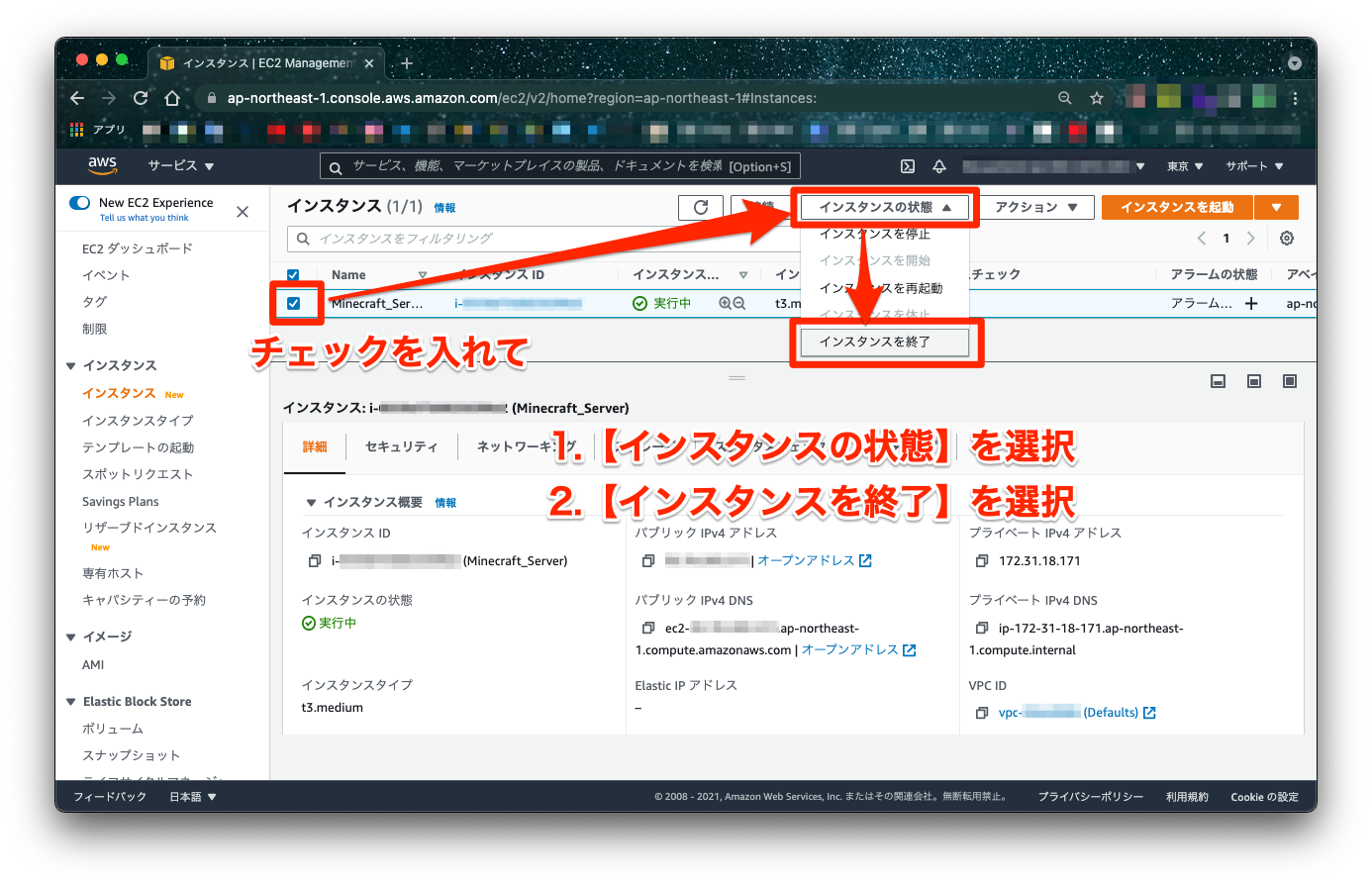Copy the instance ID in the summary

315,561
